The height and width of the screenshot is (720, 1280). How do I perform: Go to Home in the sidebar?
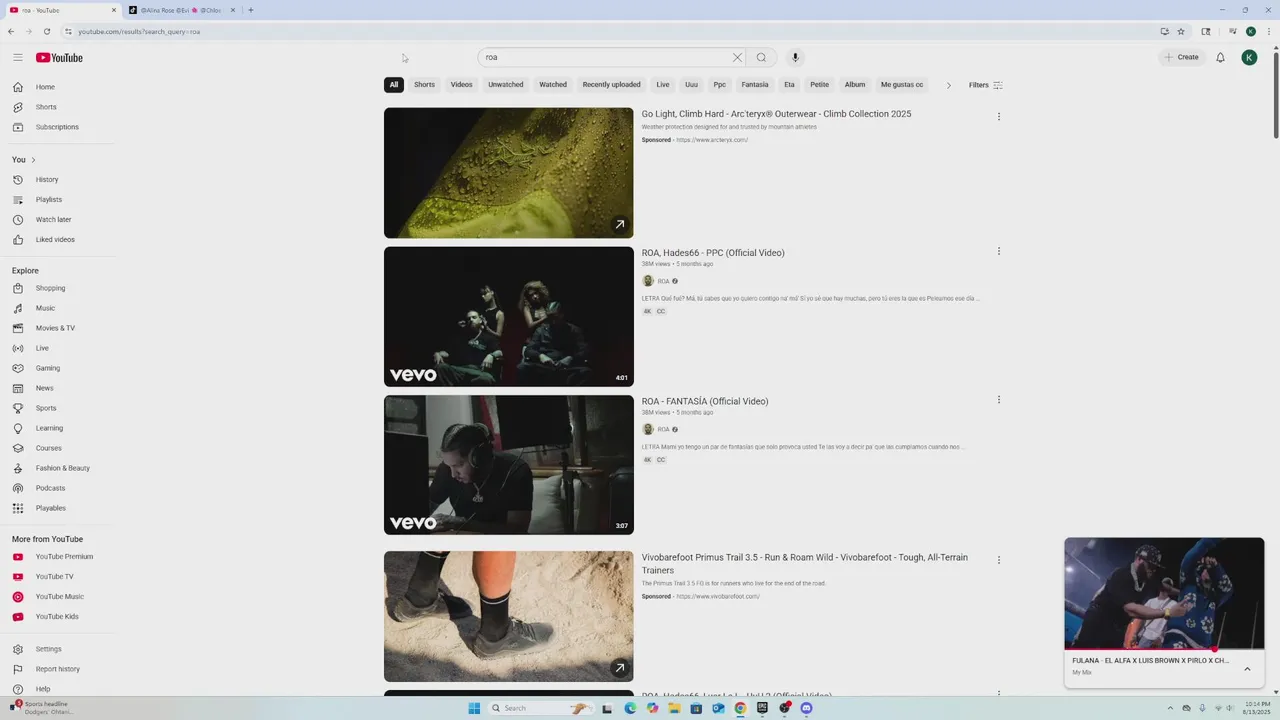coord(60,87)
